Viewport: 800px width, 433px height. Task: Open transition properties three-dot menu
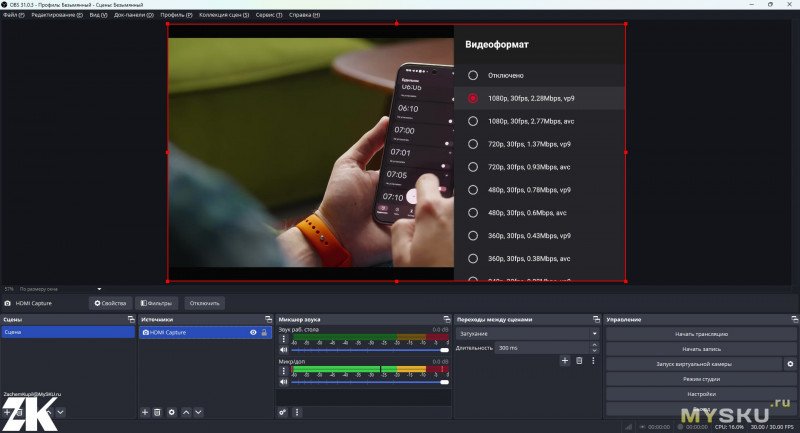coord(593,361)
